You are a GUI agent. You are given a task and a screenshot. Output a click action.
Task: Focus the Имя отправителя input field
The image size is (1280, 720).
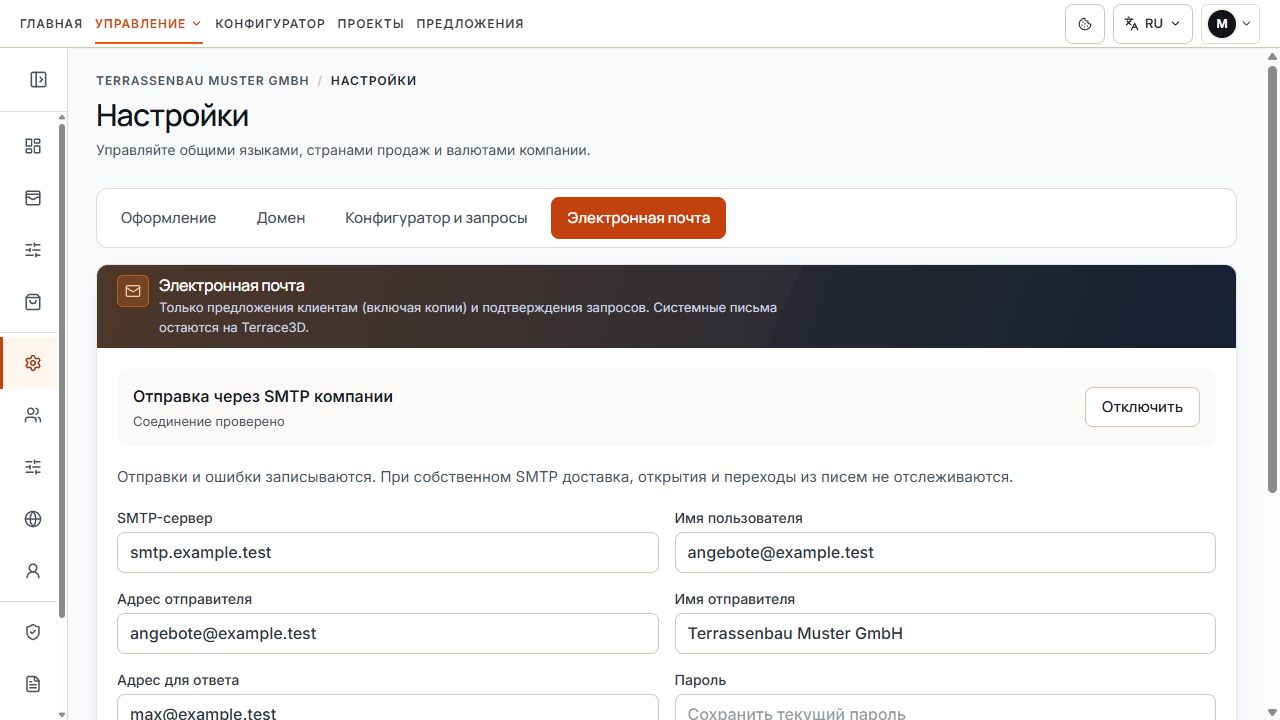pos(945,633)
